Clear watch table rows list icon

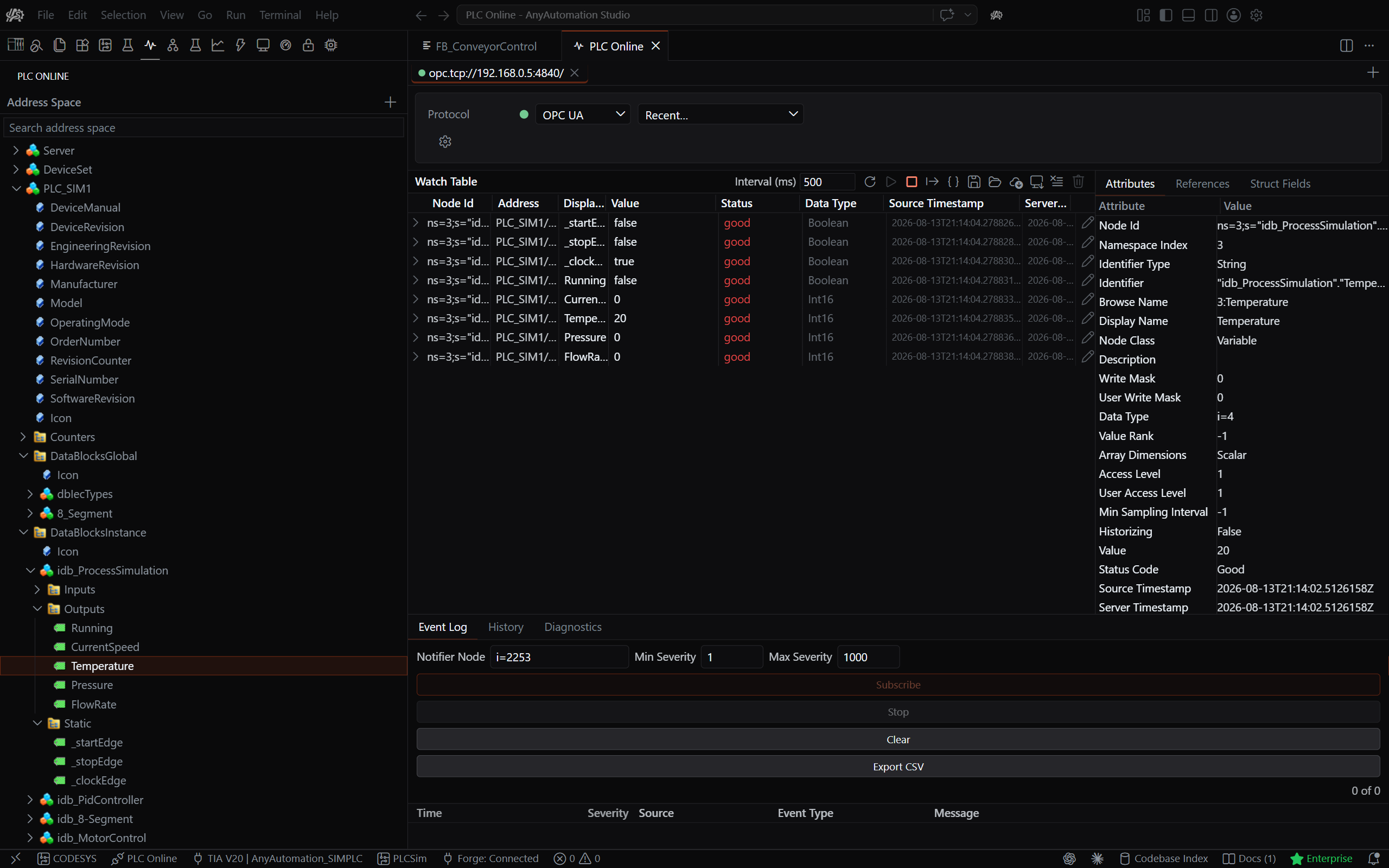point(1057,181)
